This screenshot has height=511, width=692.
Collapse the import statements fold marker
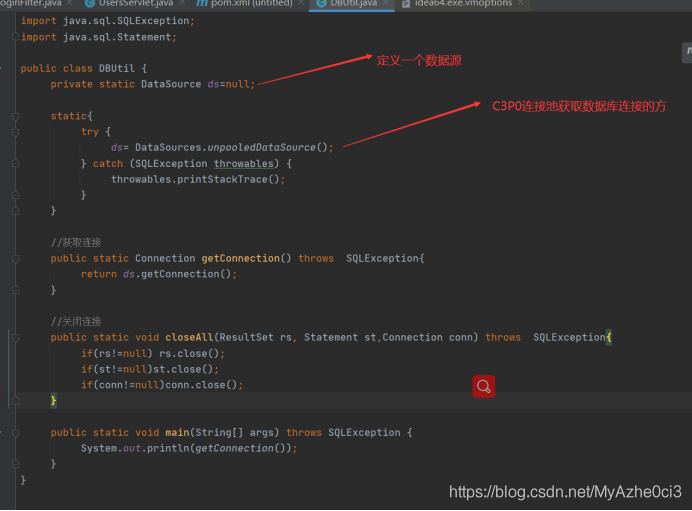tap(15, 37)
